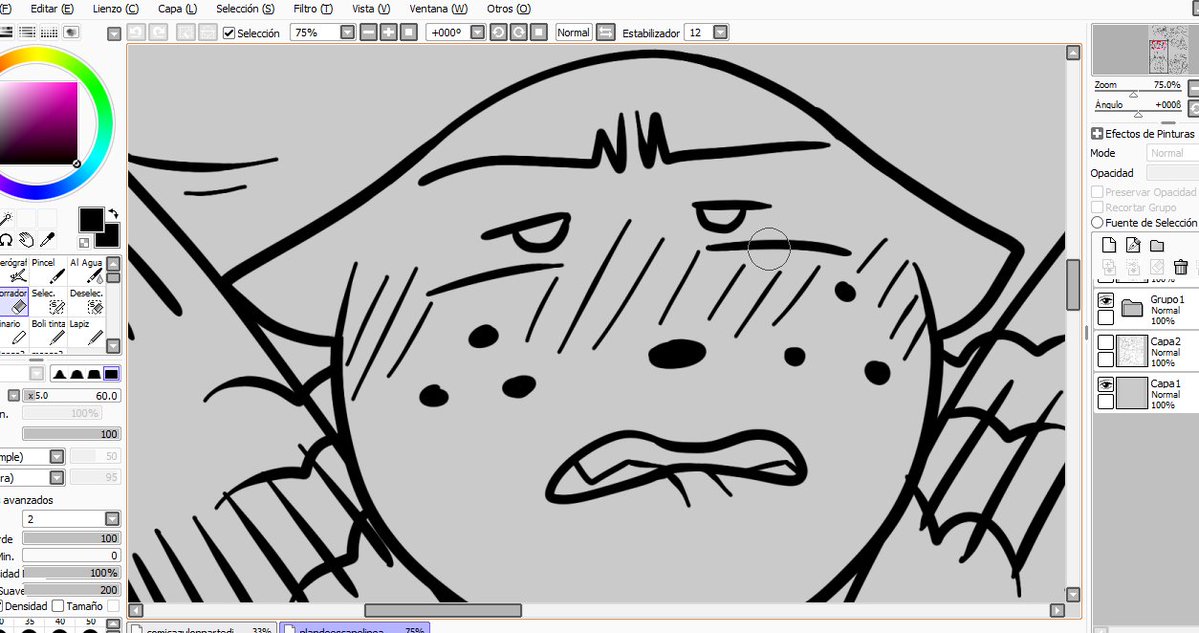Viewport: 1199px width, 633px height.
Task: Open the Ventana menu
Action: click(438, 8)
